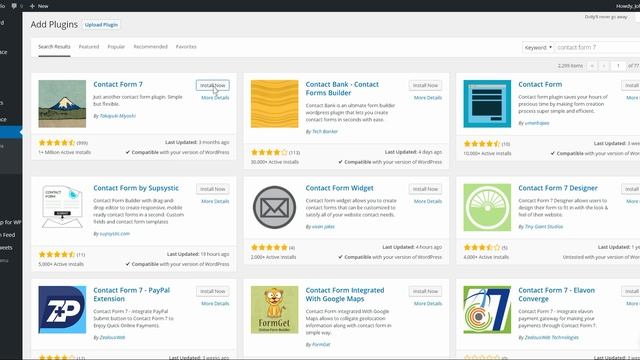
Task: Click the FormGet lion icon
Action: tap(274, 310)
